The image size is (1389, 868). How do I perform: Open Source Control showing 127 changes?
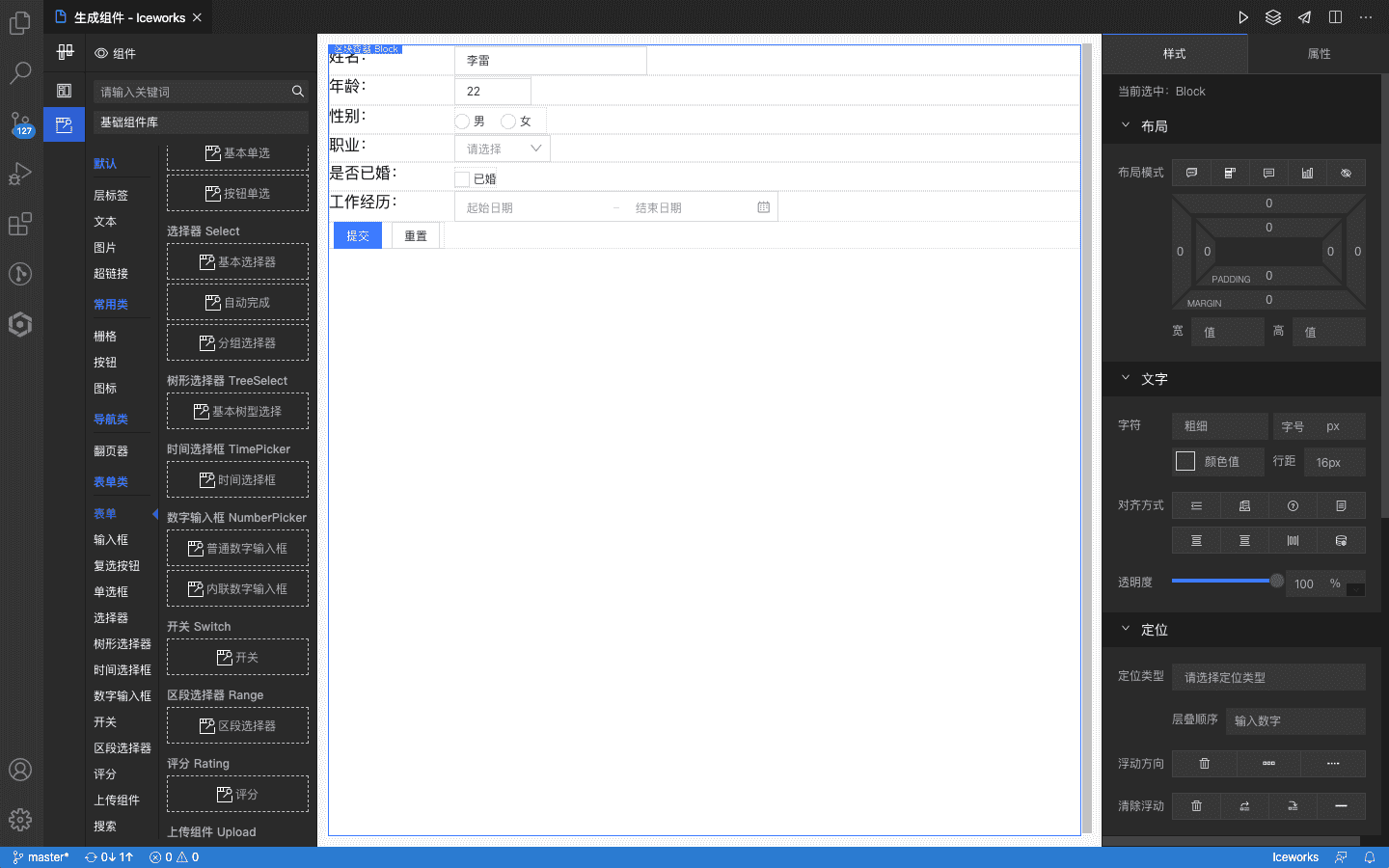click(19, 125)
